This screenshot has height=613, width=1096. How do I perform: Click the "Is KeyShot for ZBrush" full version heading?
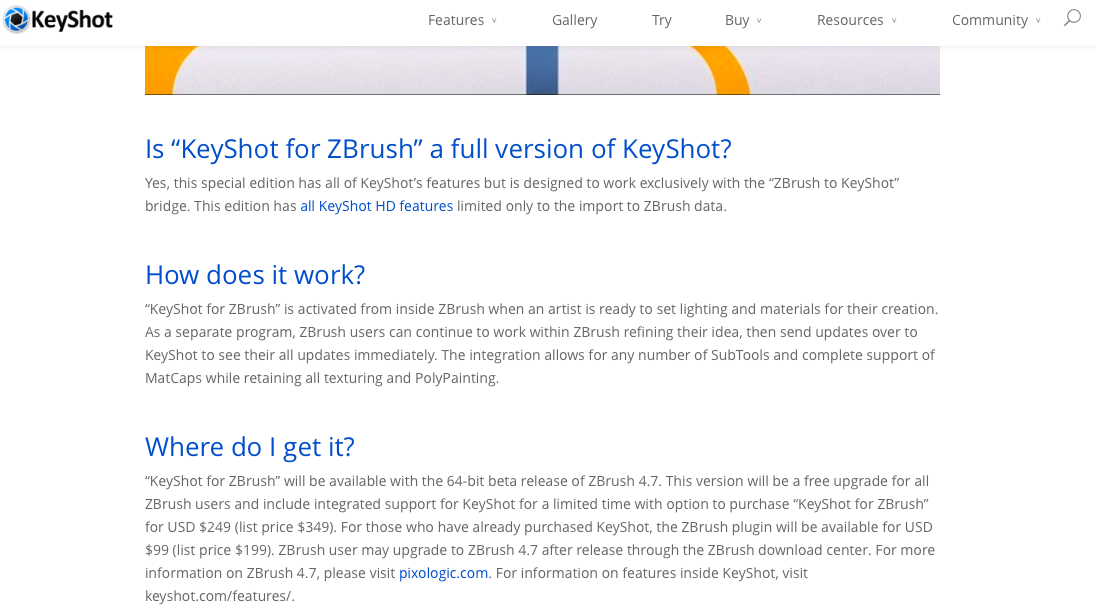(x=438, y=149)
